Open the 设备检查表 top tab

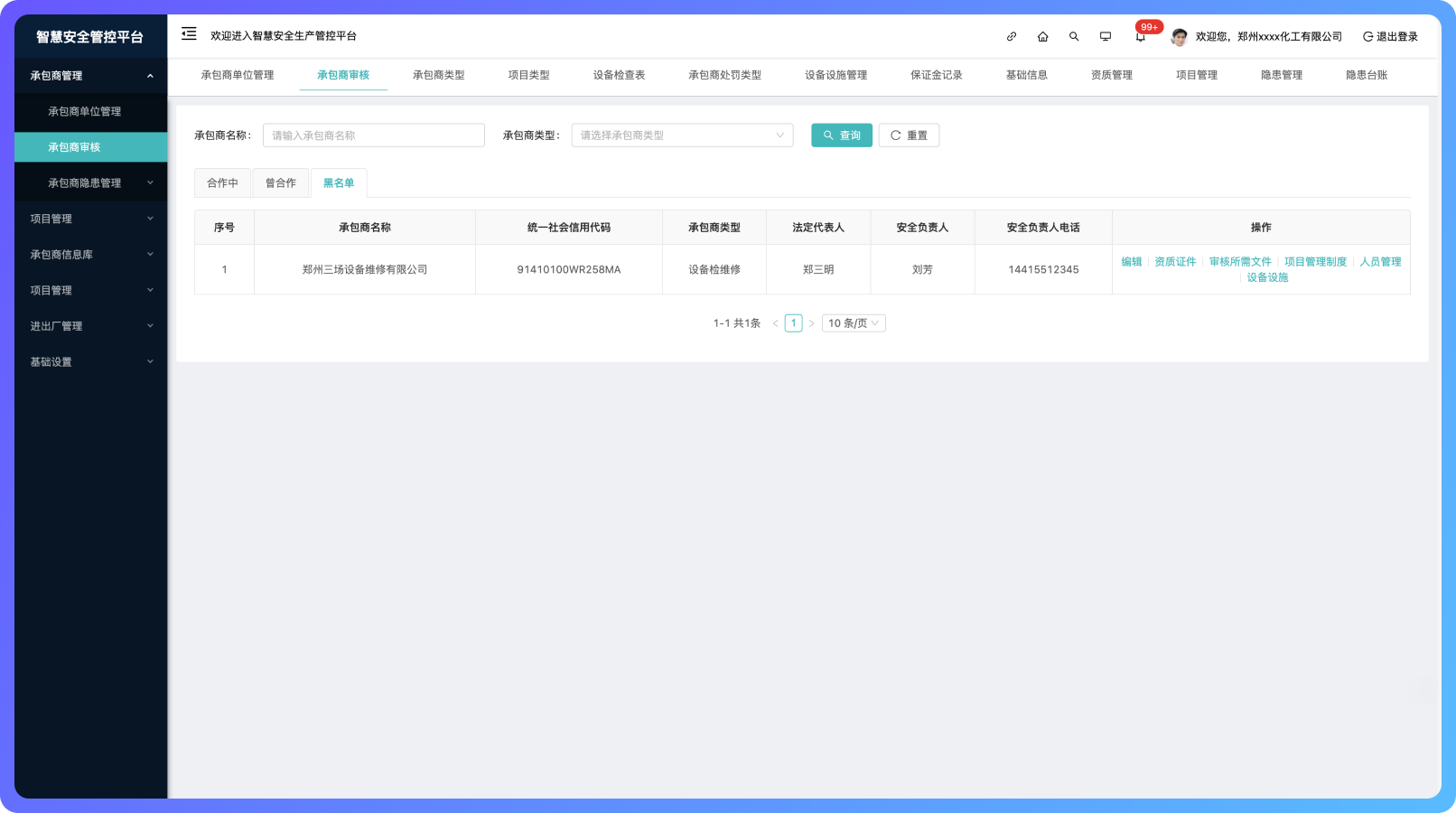[620, 75]
